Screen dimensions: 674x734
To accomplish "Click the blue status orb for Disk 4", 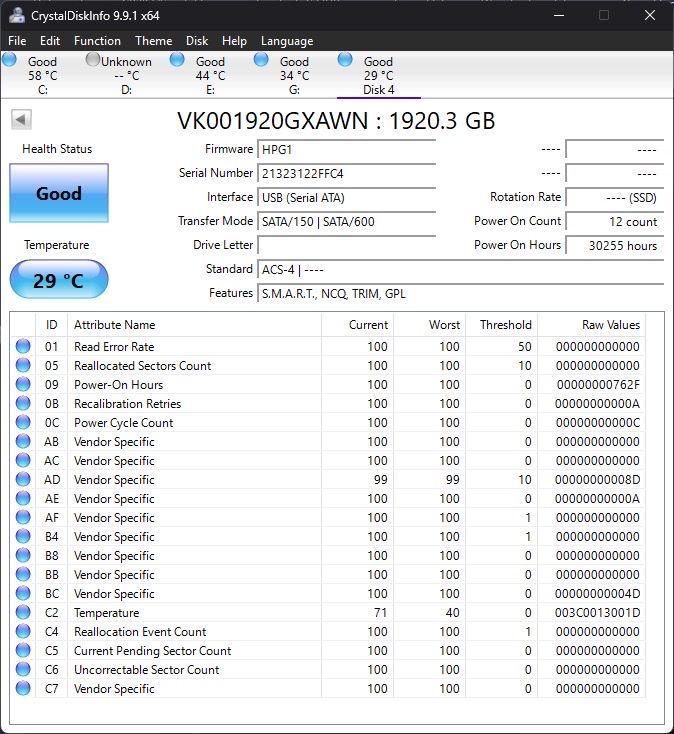I will [x=345, y=60].
